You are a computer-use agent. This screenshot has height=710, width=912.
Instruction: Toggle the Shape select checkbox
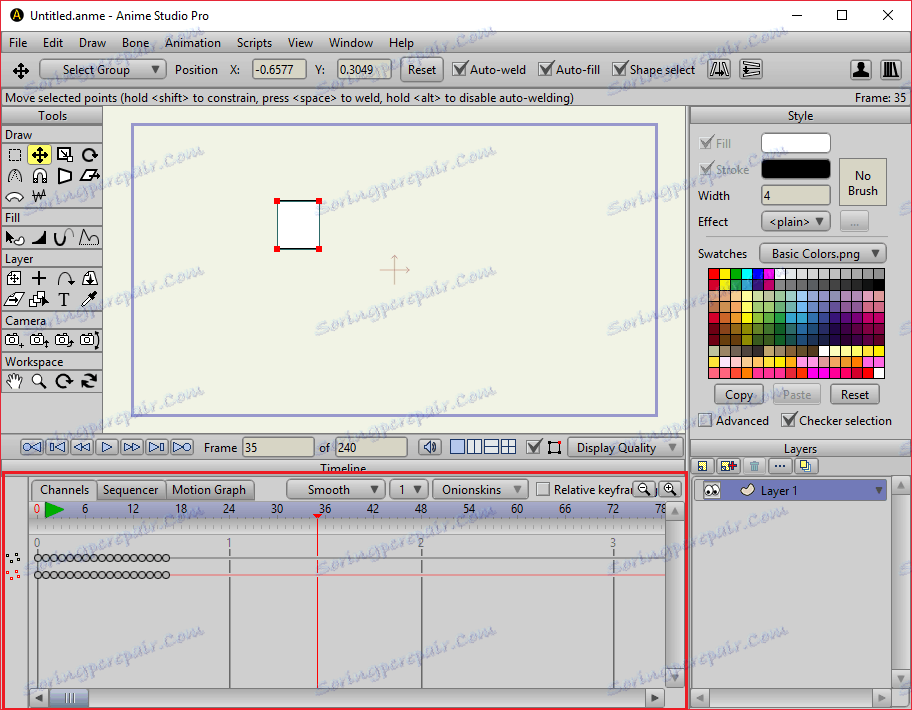click(x=620, y=69)
